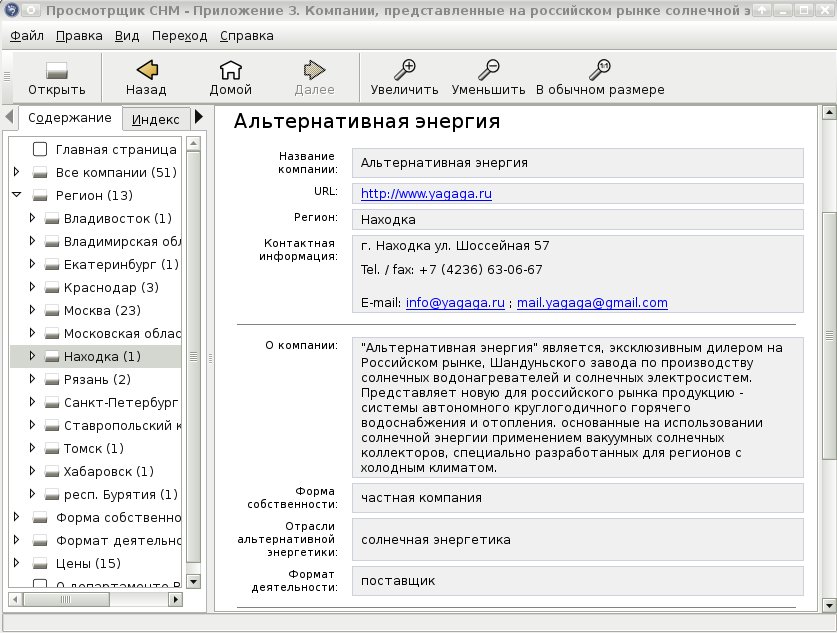Open the Справка menu
Image resolution: width=837 pixels, height=633 pixels.
(247, 36)
